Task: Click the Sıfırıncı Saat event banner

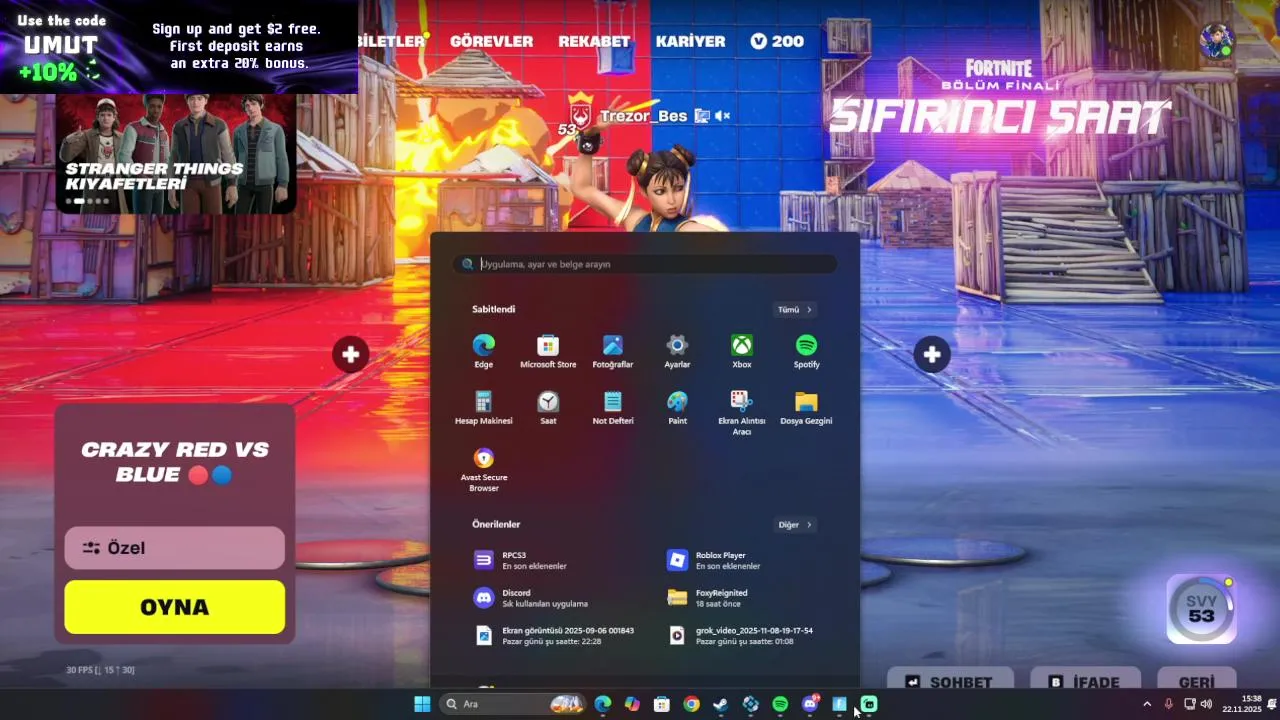Action: [x=1000, y=98]
